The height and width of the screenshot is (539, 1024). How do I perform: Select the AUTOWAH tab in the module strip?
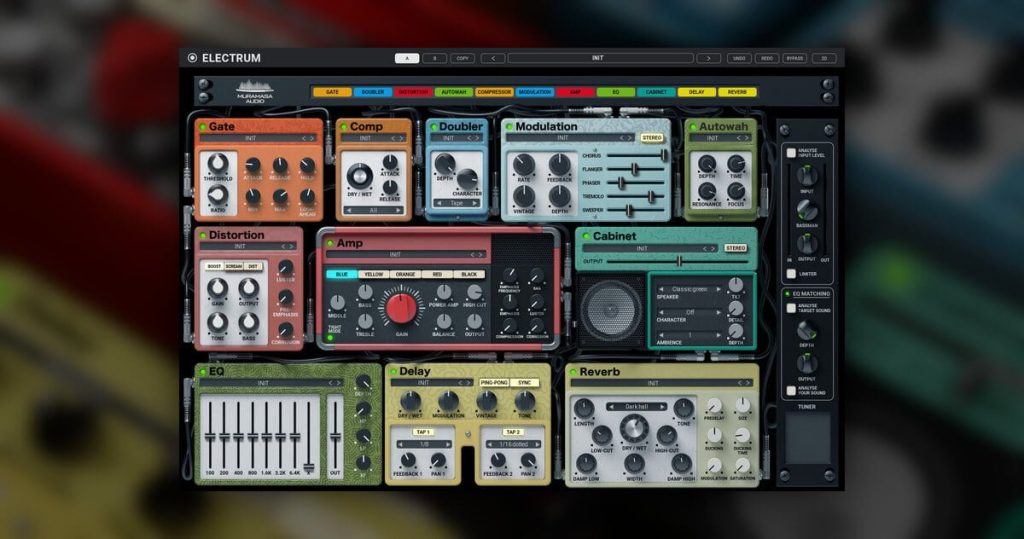click(x=454, y=92)
